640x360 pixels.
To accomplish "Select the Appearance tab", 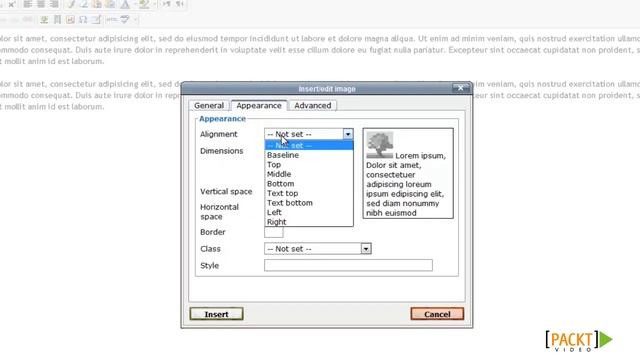I will tap(259, 105).
